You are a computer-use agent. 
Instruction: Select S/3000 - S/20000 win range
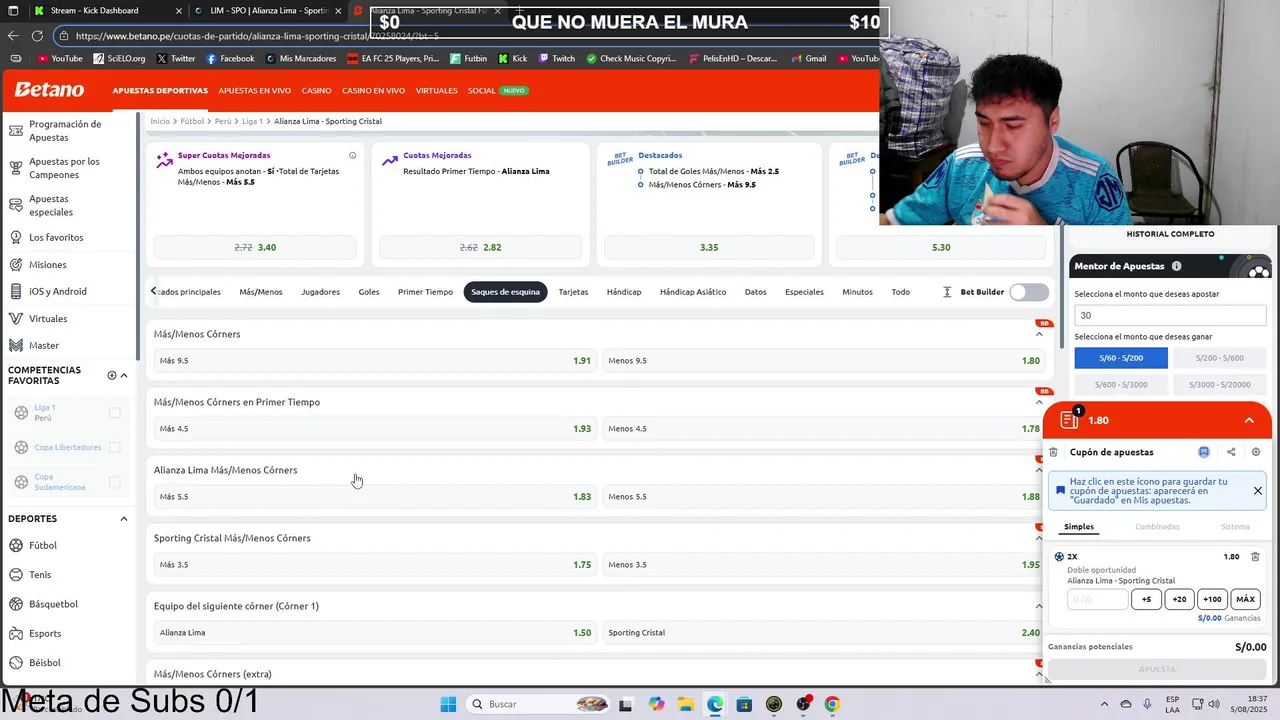point(1219,384)
